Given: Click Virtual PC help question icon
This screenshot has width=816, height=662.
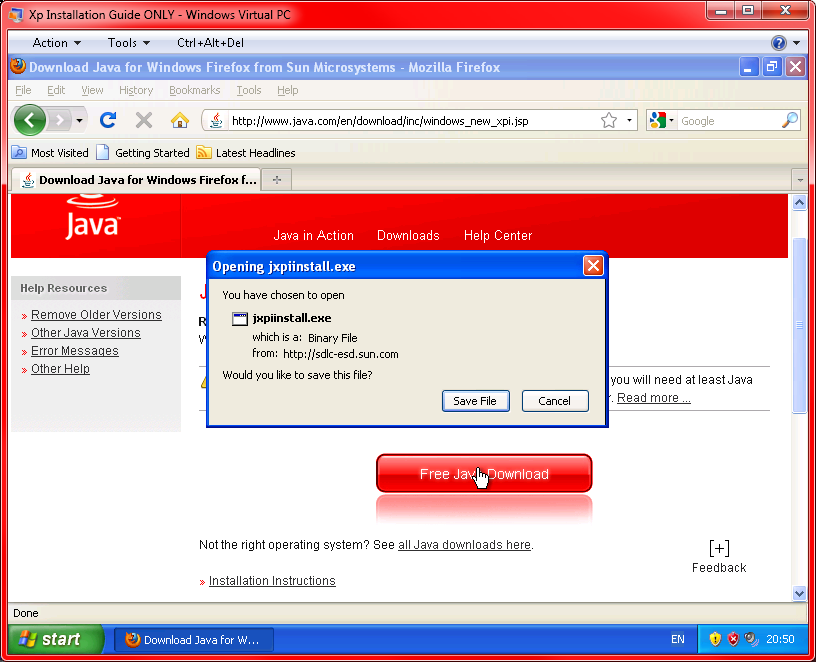Looking at the screenshot, I should coord(779,43).
